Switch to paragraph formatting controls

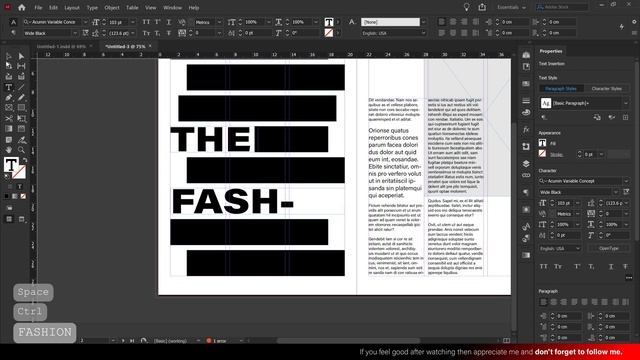(x=13, y=33)
